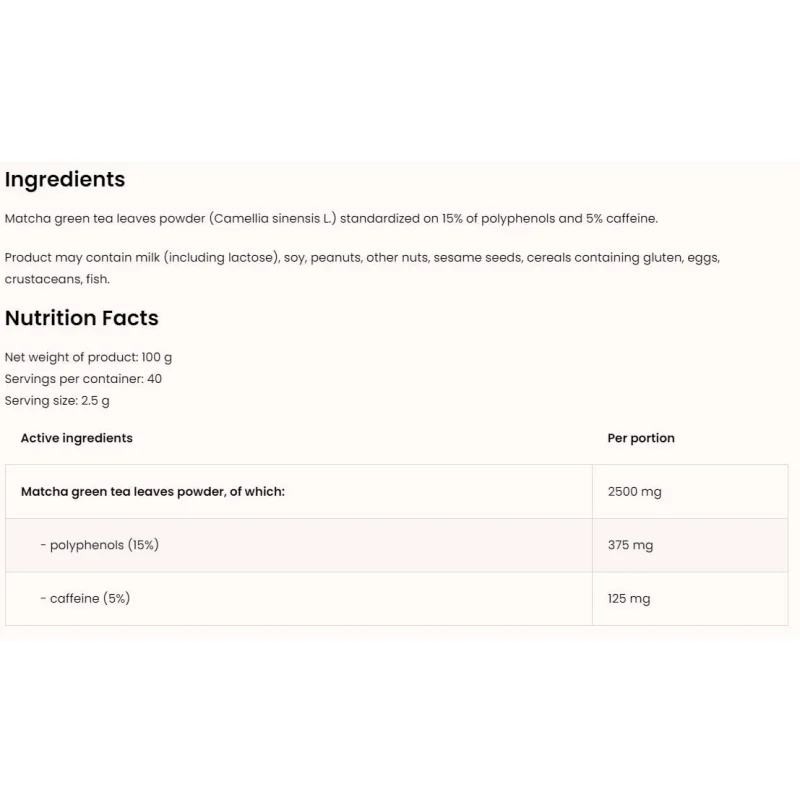Click 'Camellia sinensis L.' in the ingredients

point(275,219)
